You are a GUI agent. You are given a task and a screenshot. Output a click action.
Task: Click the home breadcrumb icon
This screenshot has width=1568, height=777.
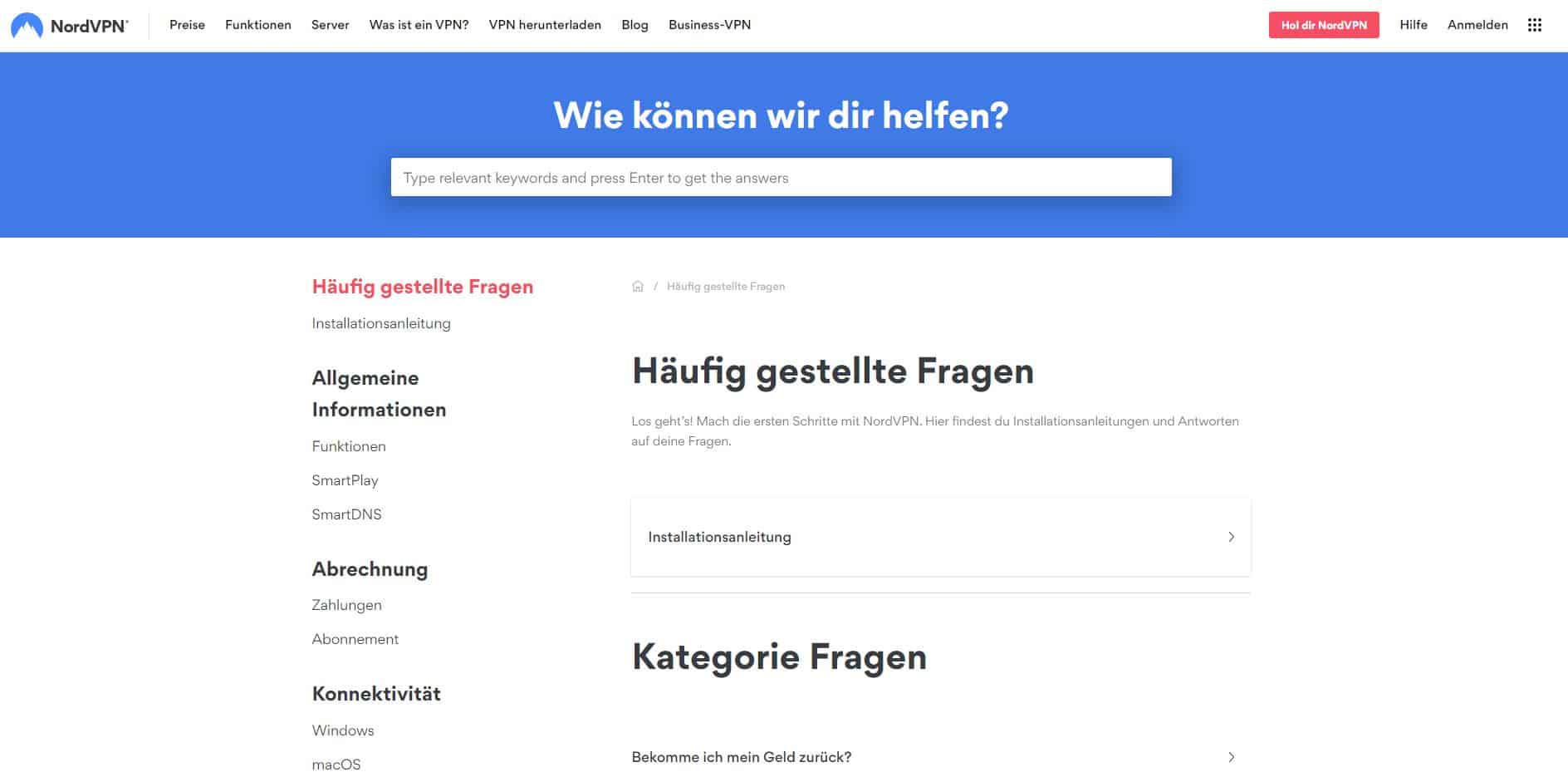tap(638, 286)
